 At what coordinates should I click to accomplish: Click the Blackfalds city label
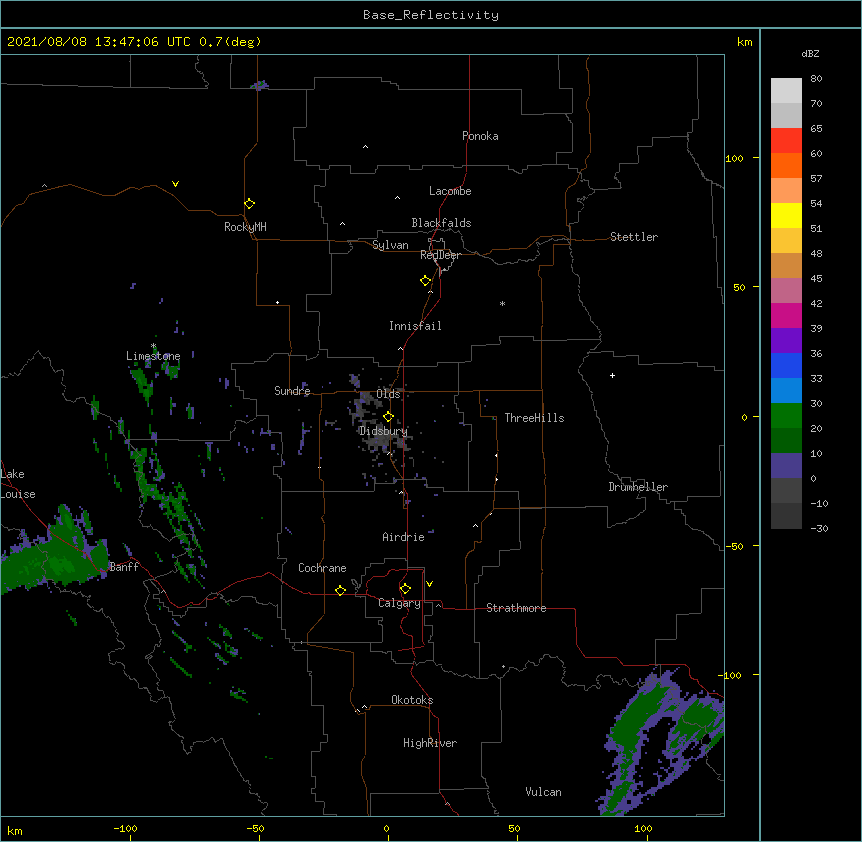click(441, 223)
